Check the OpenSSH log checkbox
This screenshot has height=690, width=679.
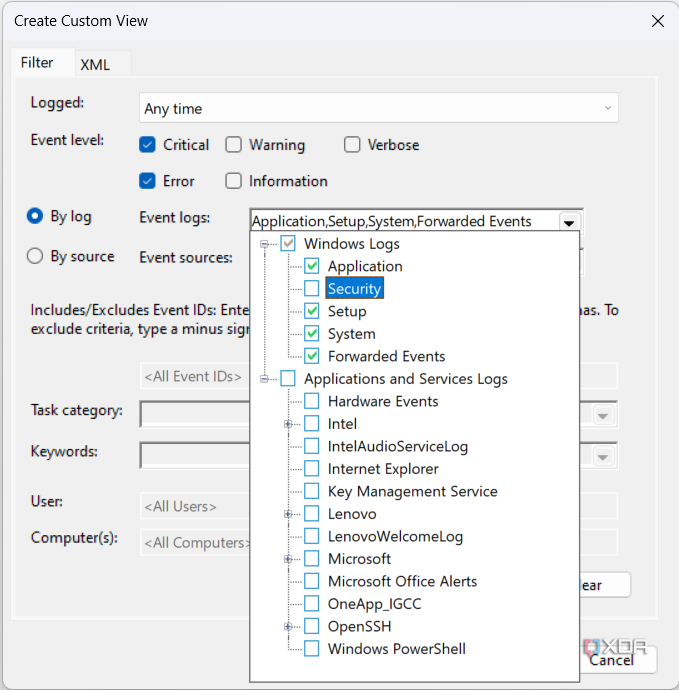click(312, 626)
